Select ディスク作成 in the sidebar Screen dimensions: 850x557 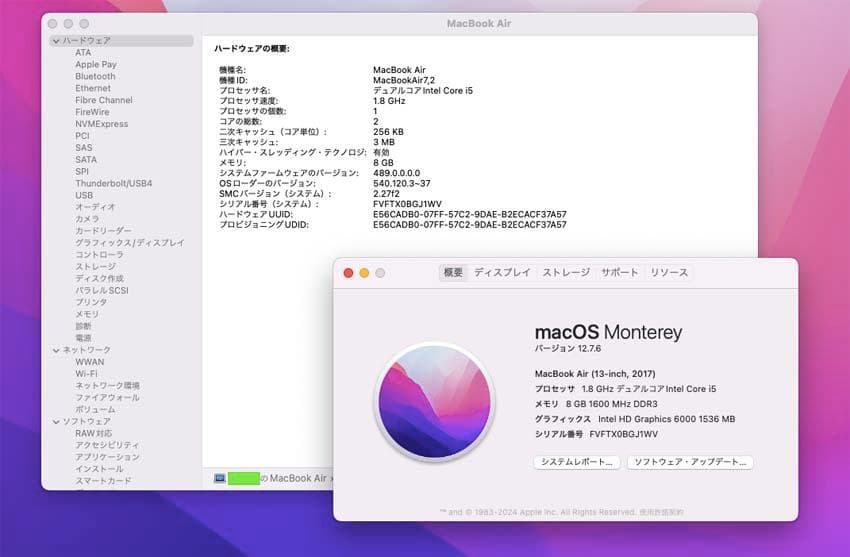click(99, 278)
